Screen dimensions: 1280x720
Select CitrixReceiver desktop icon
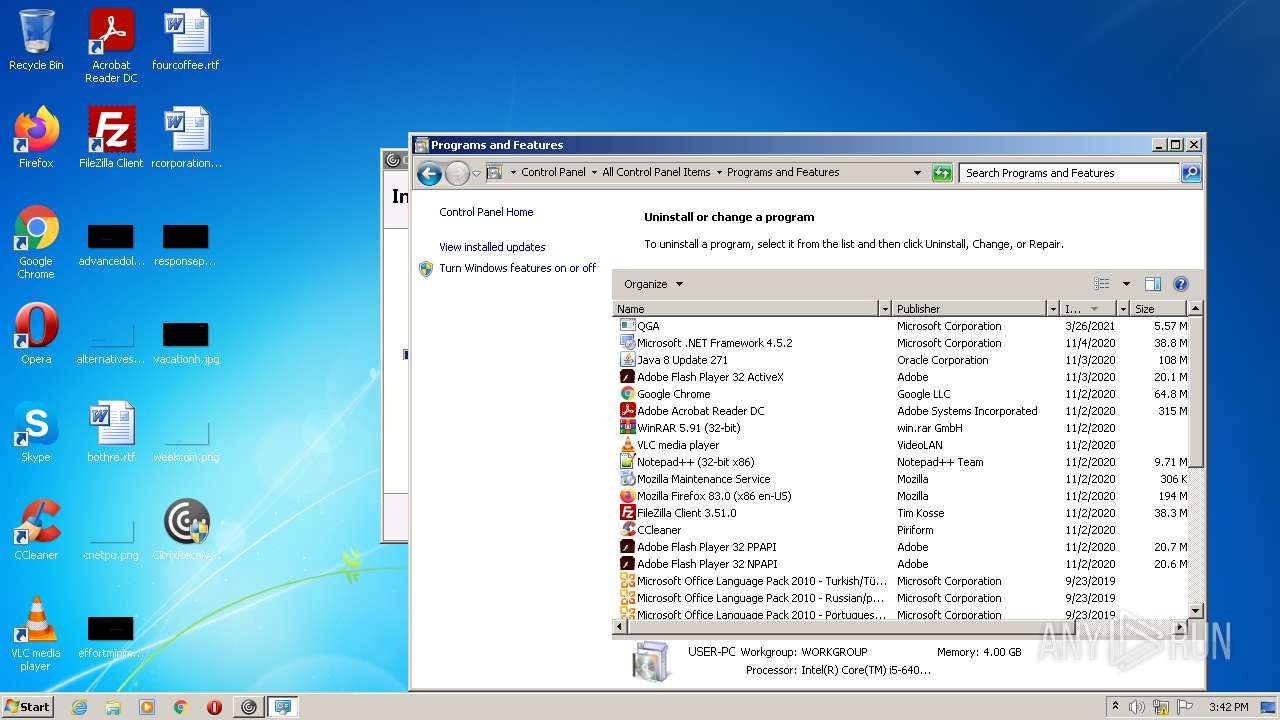click(186, 530)
